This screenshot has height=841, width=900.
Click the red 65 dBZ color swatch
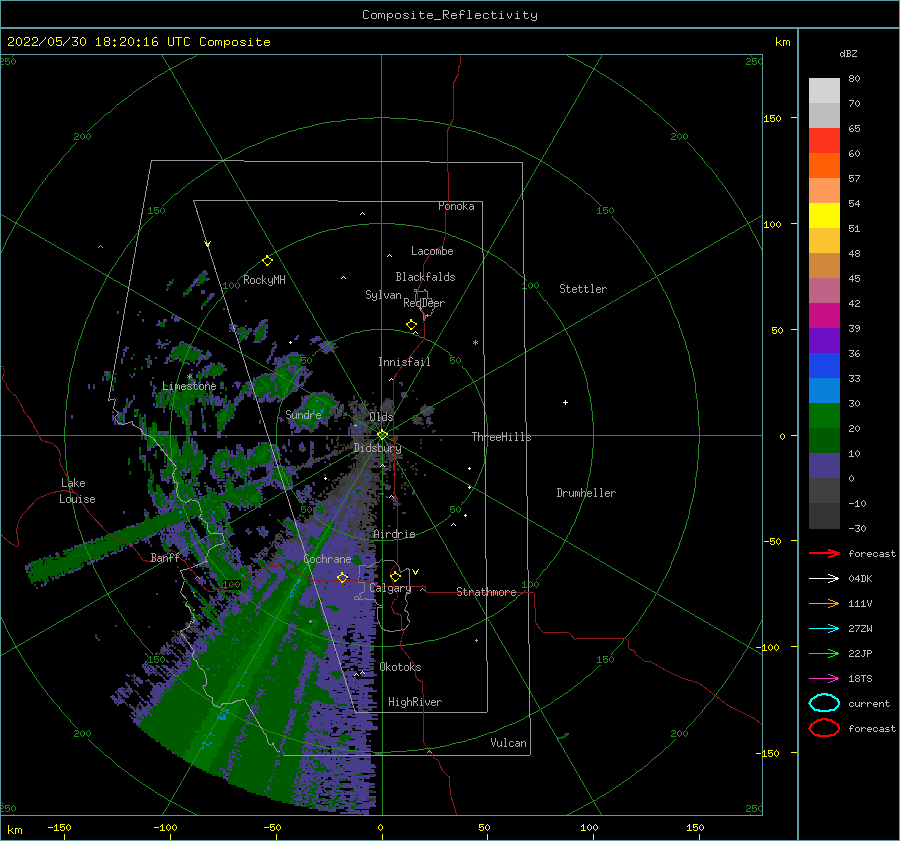tap(824, 140)
